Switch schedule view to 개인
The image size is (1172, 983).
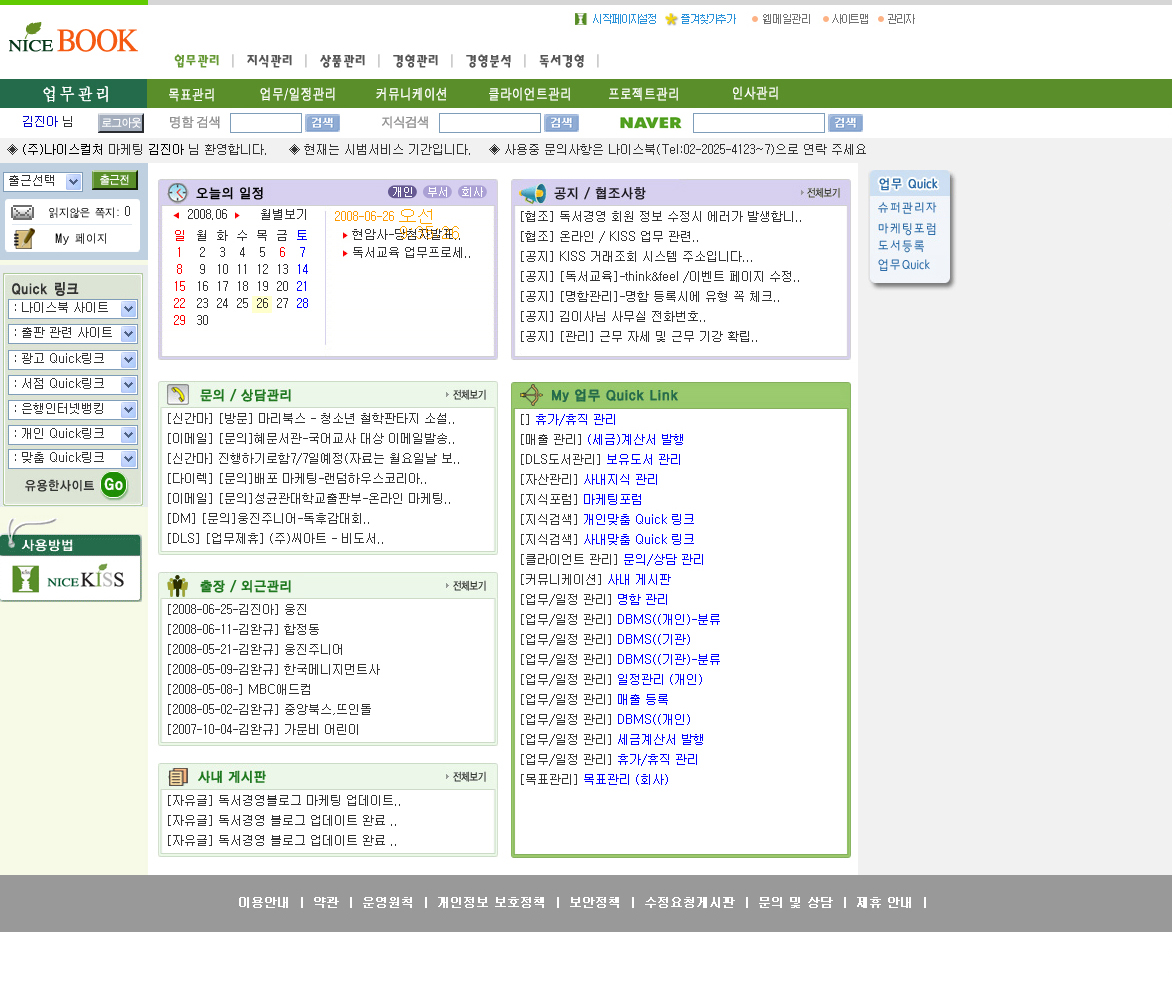pos(402,192)
